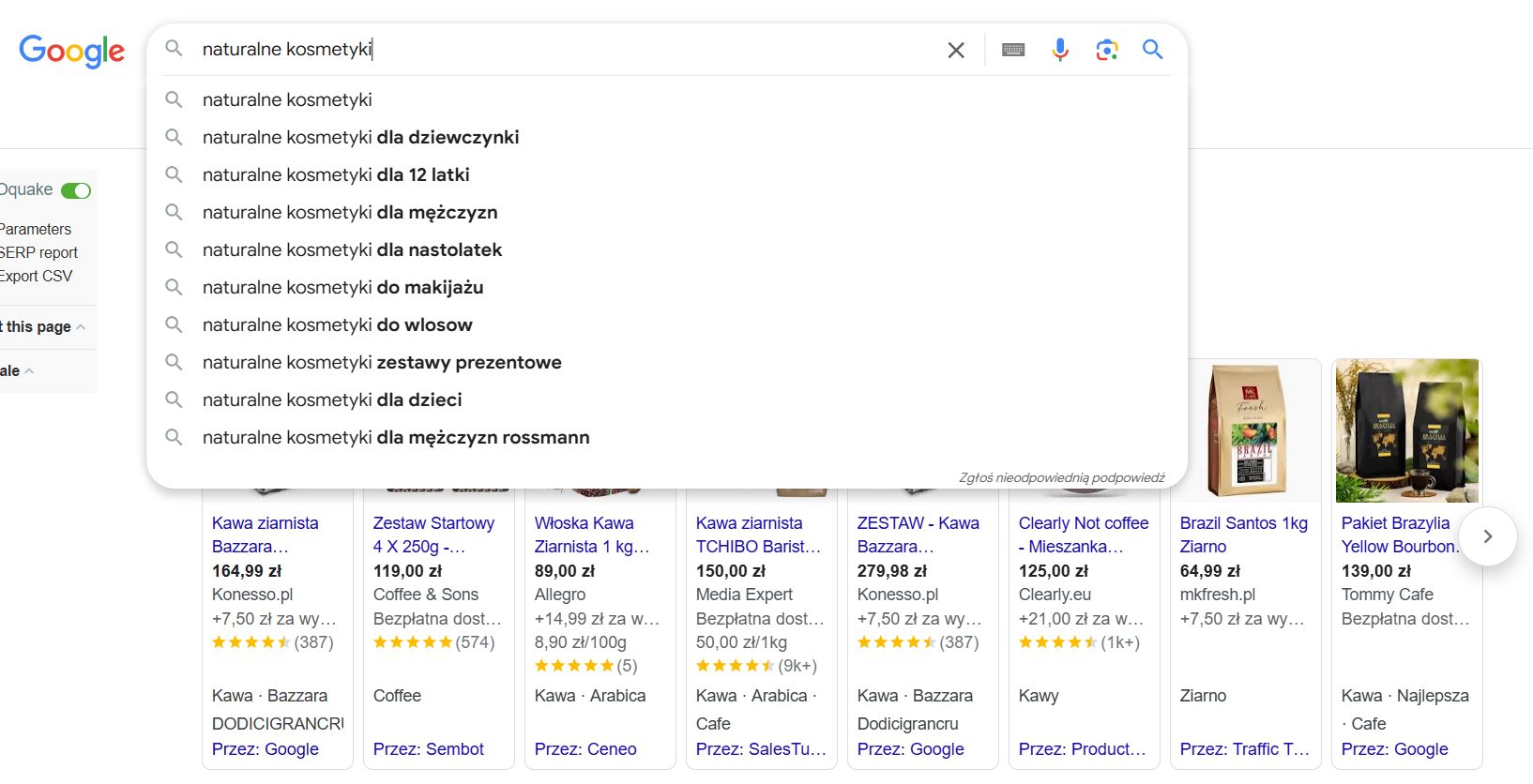
Task: Click the 574-review star rating
Action: [433, 642]
